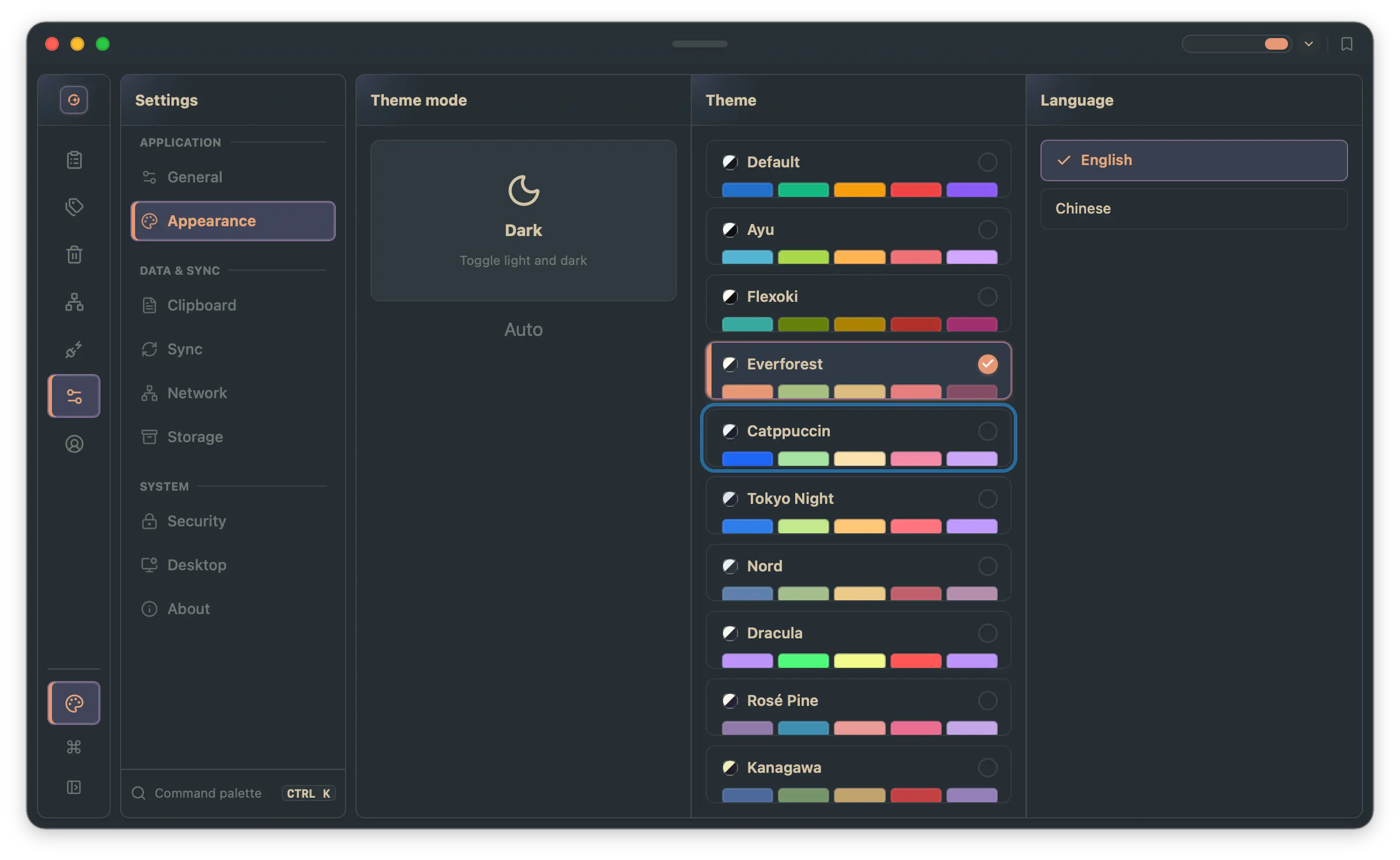Open the tags sidebar icon
Screen dimensions: 1400x860
74,207
